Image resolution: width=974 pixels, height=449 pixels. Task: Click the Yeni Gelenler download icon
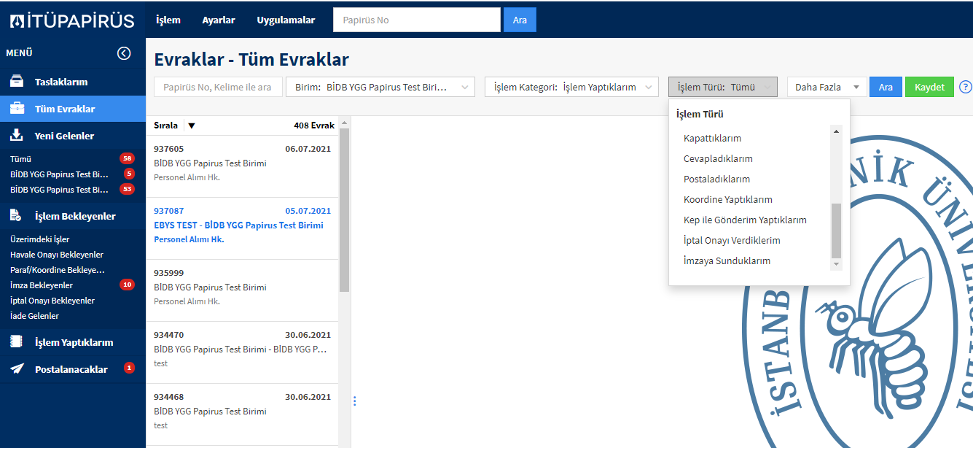17,135
